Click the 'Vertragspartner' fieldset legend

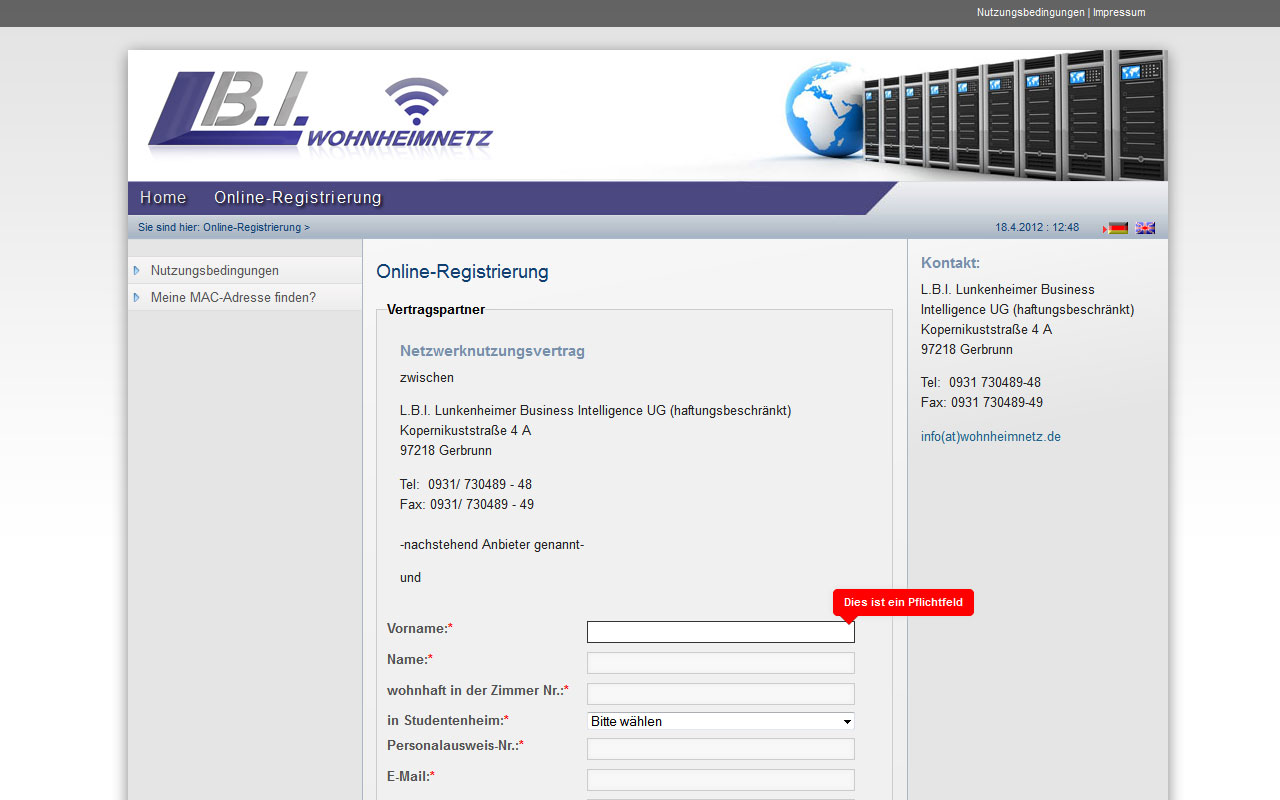(x=436, y=310)
